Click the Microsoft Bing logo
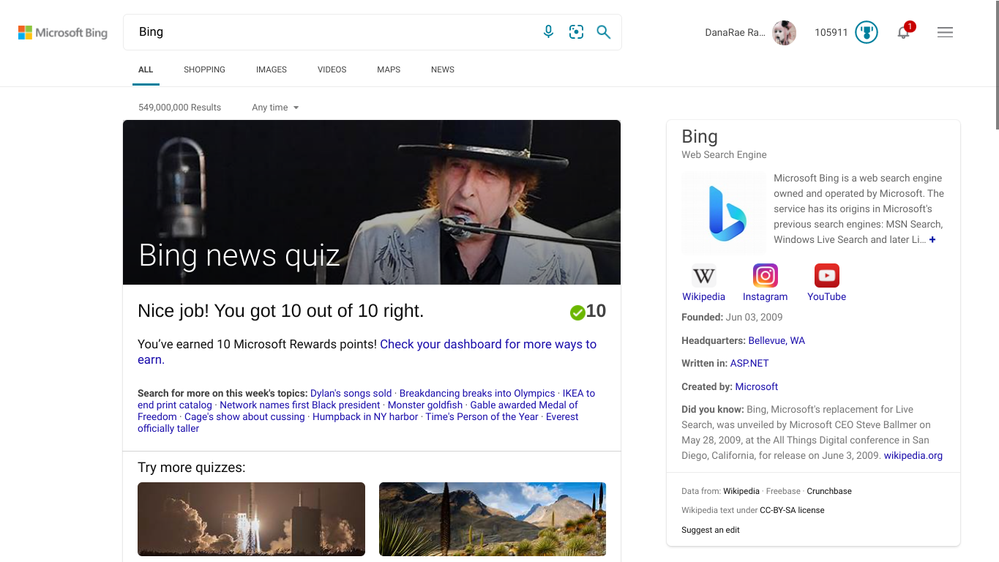Screen dimensions: 999x562 coord(62,32)
